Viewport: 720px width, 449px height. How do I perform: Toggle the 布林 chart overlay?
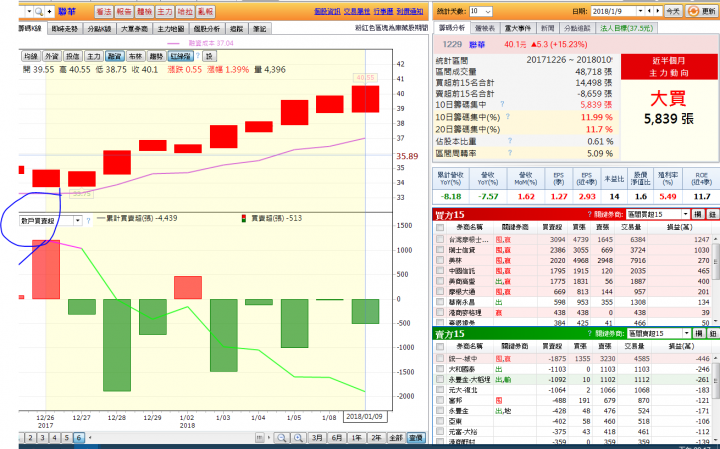click(x=135, y=56)
